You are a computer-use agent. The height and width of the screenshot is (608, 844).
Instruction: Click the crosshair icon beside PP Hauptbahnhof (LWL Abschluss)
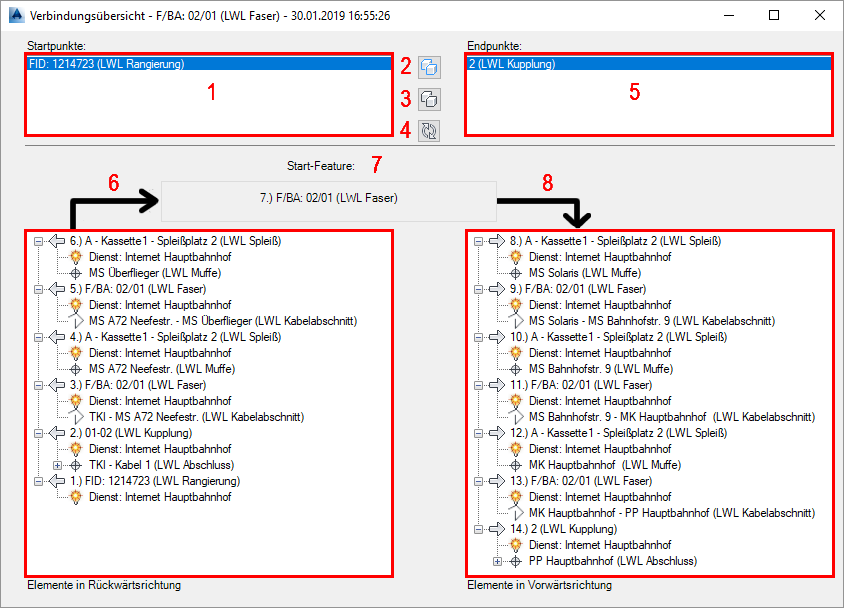[x=516, y=562]
